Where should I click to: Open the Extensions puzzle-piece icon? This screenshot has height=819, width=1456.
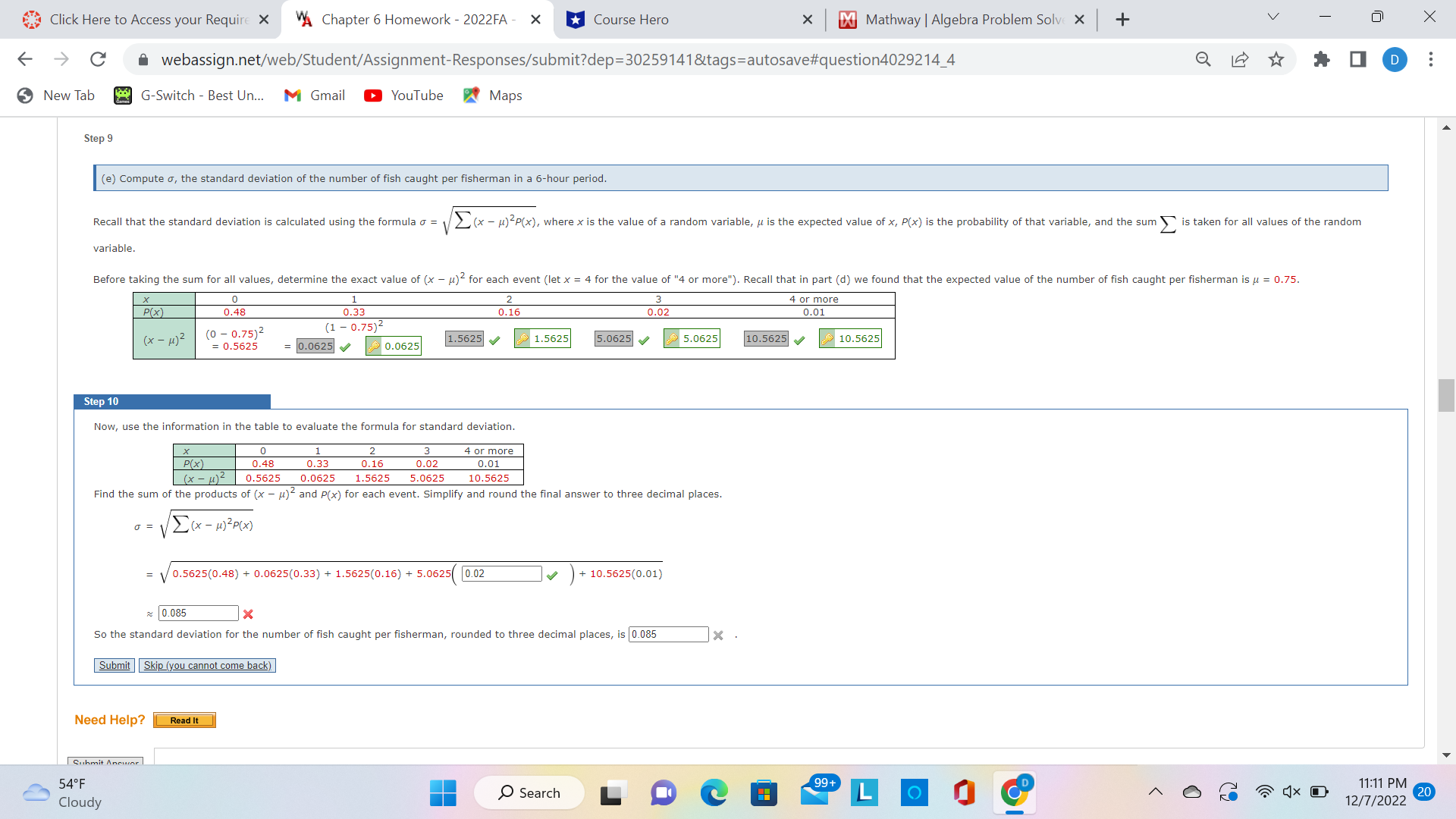tap(1321, 59)
